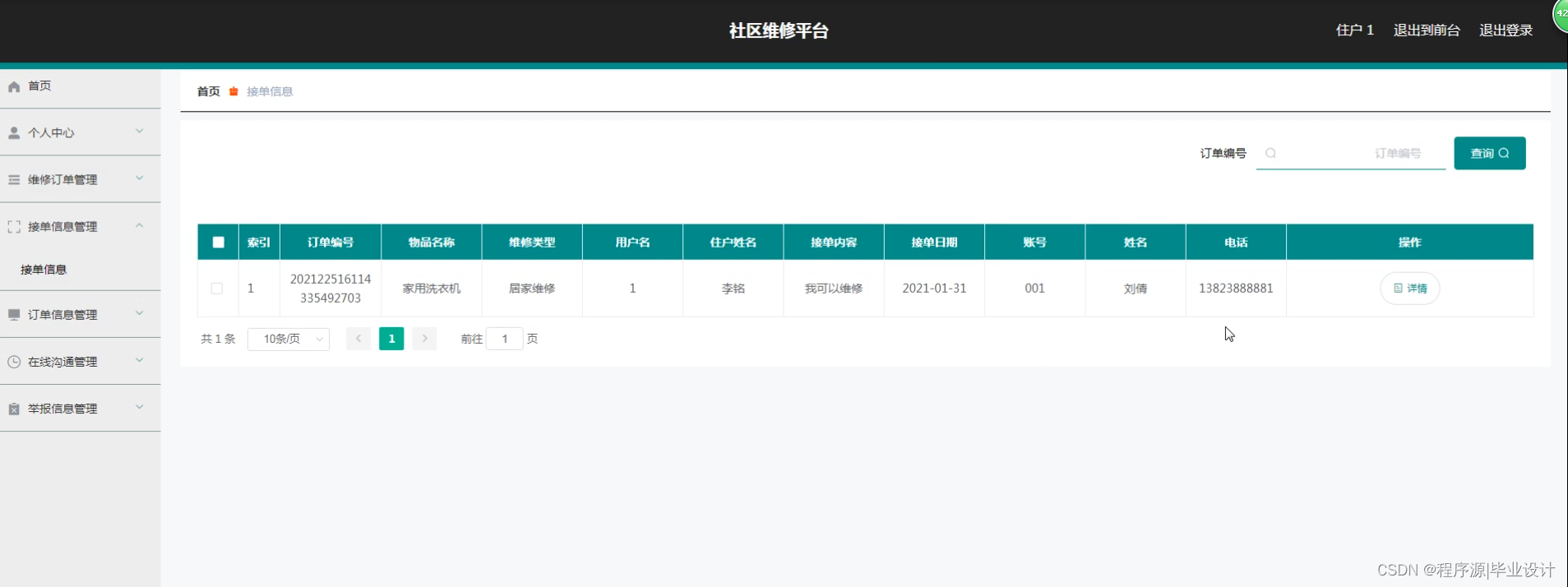The image size is (1568, 587).
Task: Go to the previous page arrow
Action: (358, 339)
